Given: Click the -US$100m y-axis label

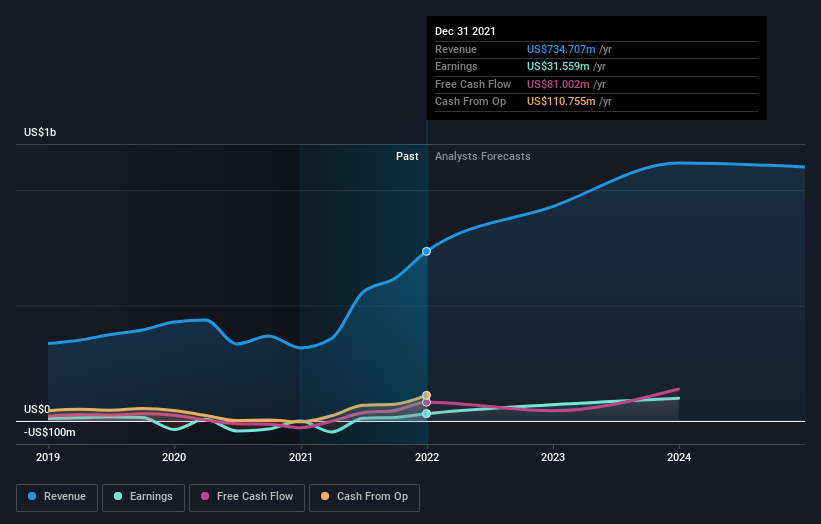Looking at the screenshot, I should [x=50, y=432].
